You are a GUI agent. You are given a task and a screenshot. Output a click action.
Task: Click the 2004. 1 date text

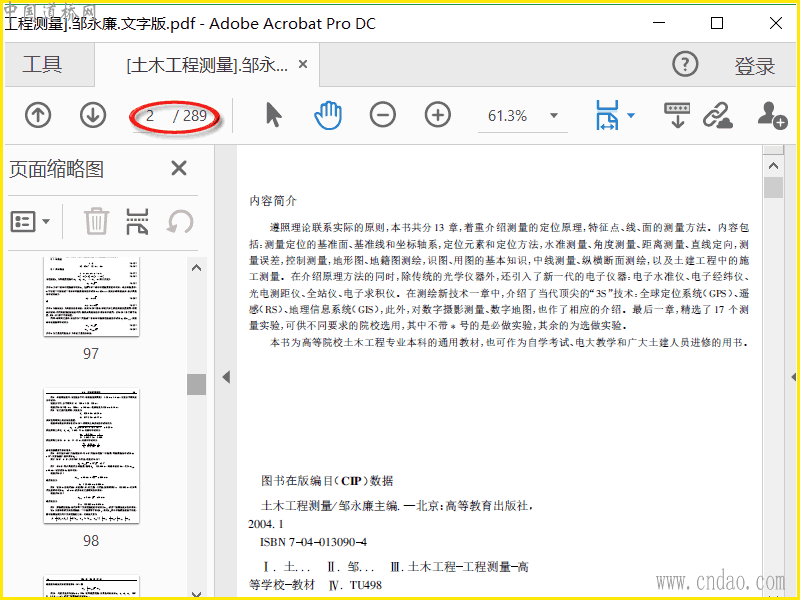click(266, 524)
